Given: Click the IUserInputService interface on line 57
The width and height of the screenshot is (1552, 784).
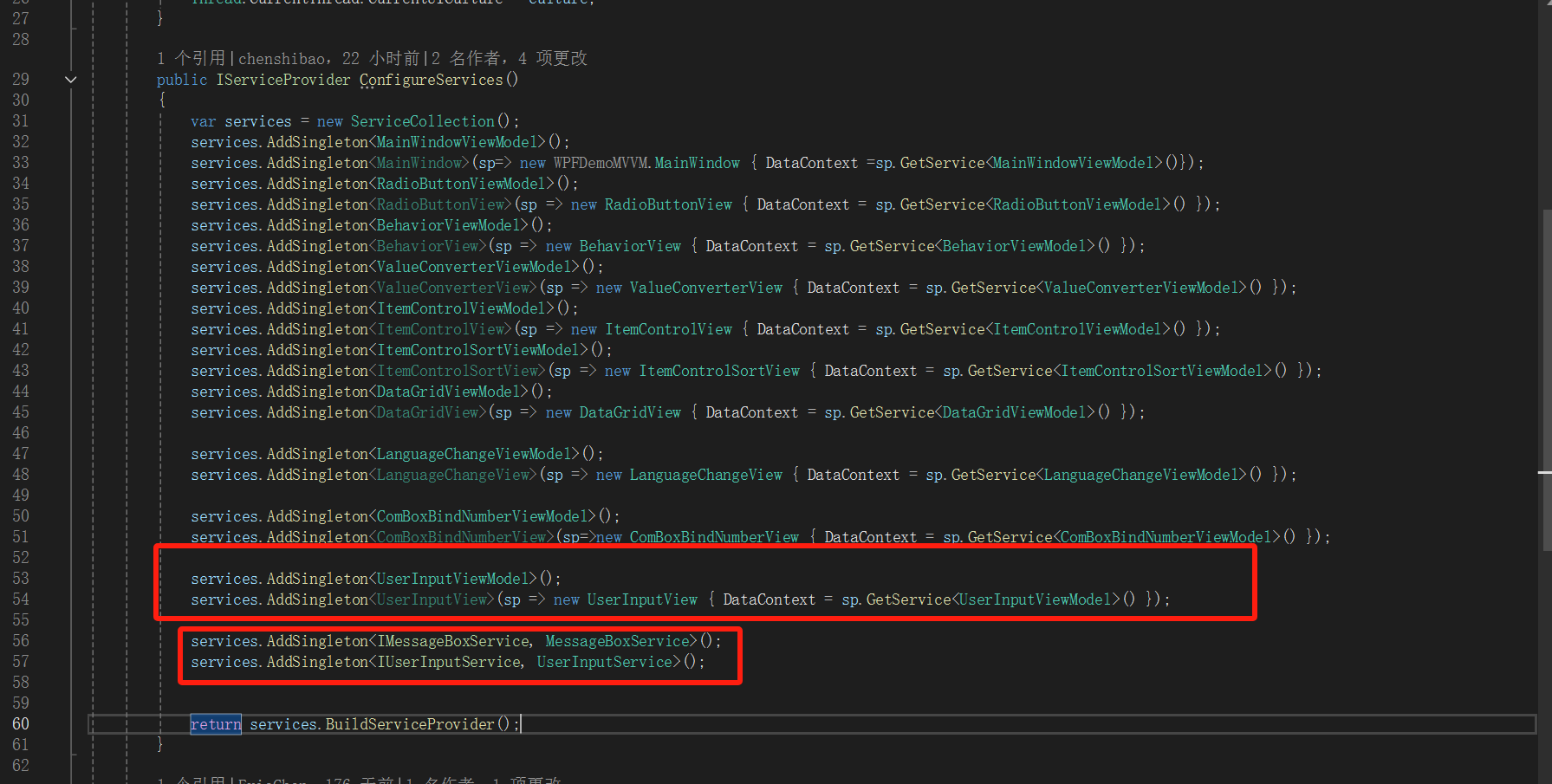Looking at the screenshot, I should (449, 662).
